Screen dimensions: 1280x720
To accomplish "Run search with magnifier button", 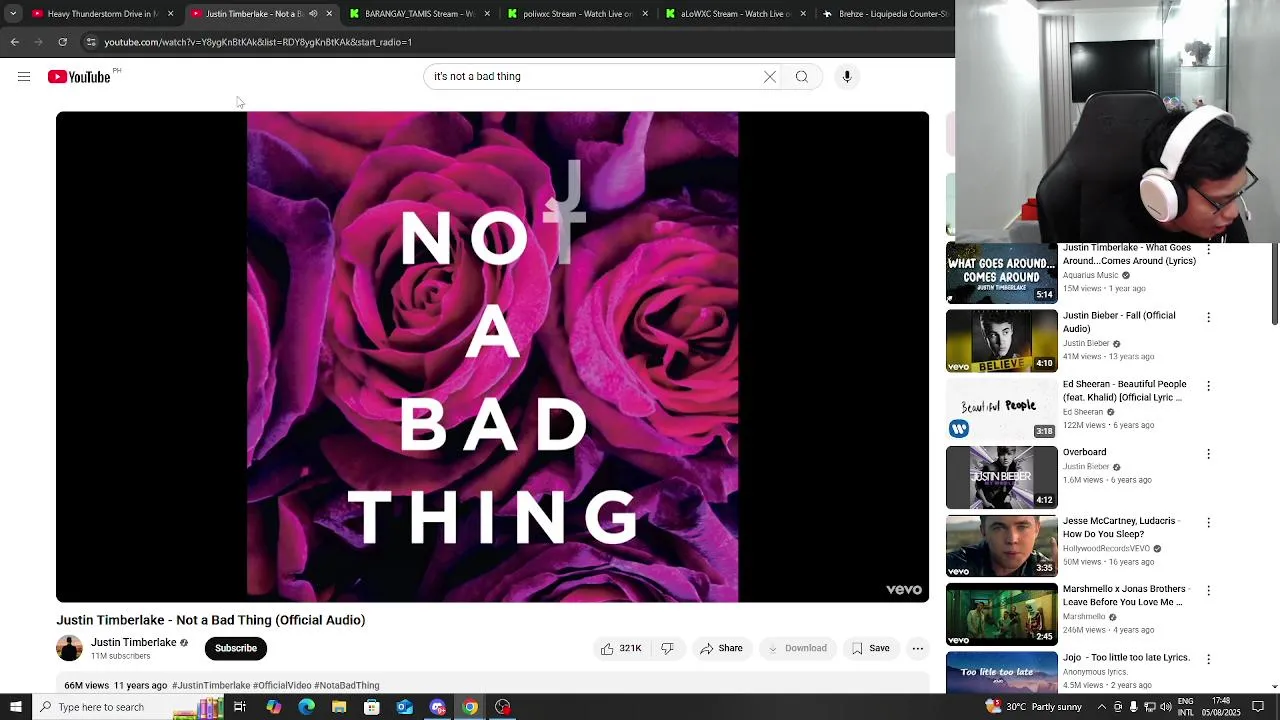I will coord(802,77).
